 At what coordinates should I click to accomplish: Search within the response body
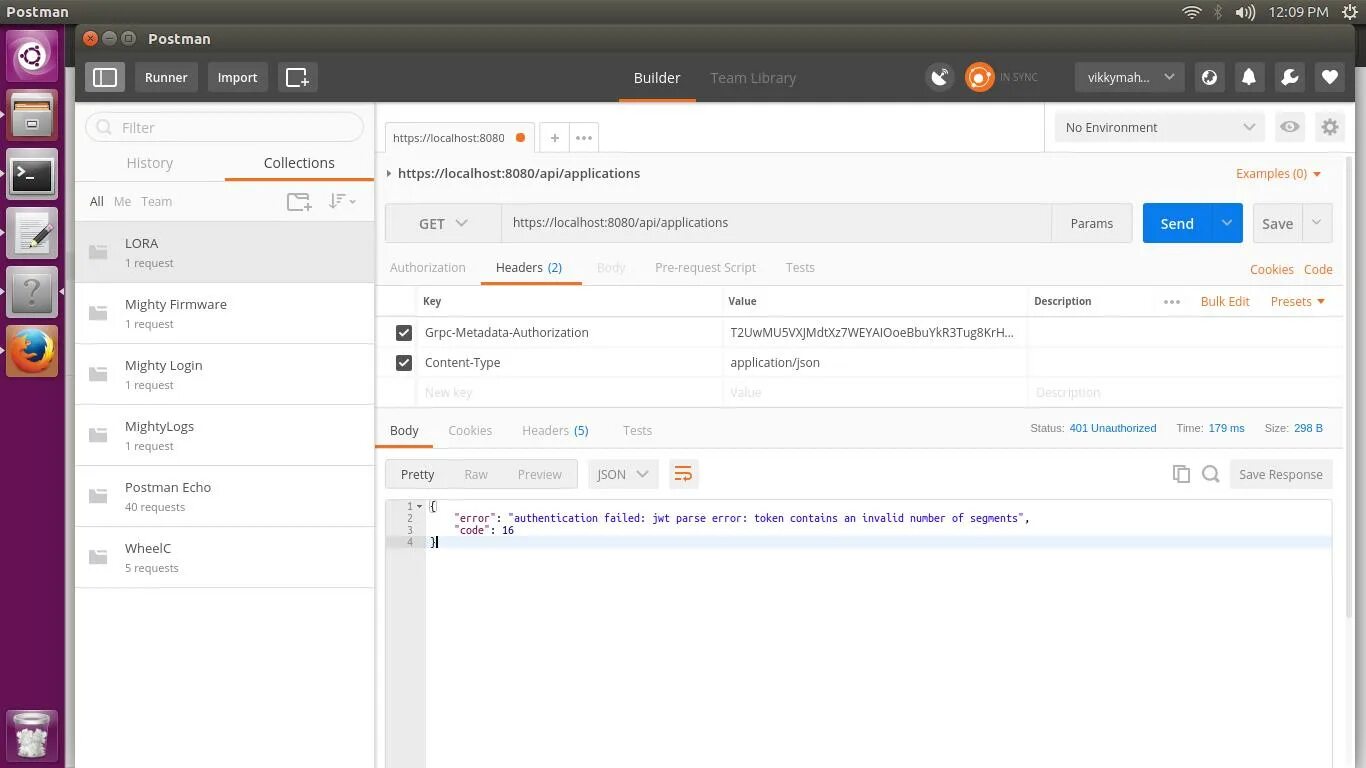[1210, 474]
